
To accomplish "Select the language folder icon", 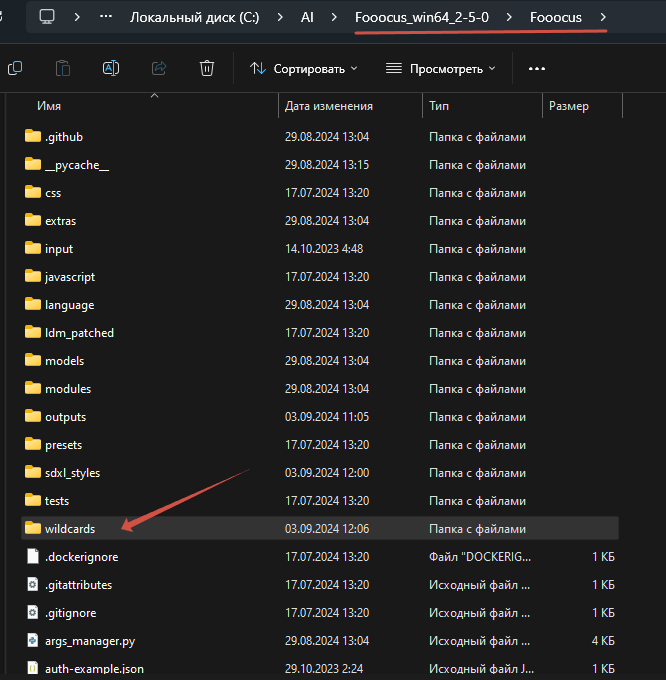I will pos(33,304).
